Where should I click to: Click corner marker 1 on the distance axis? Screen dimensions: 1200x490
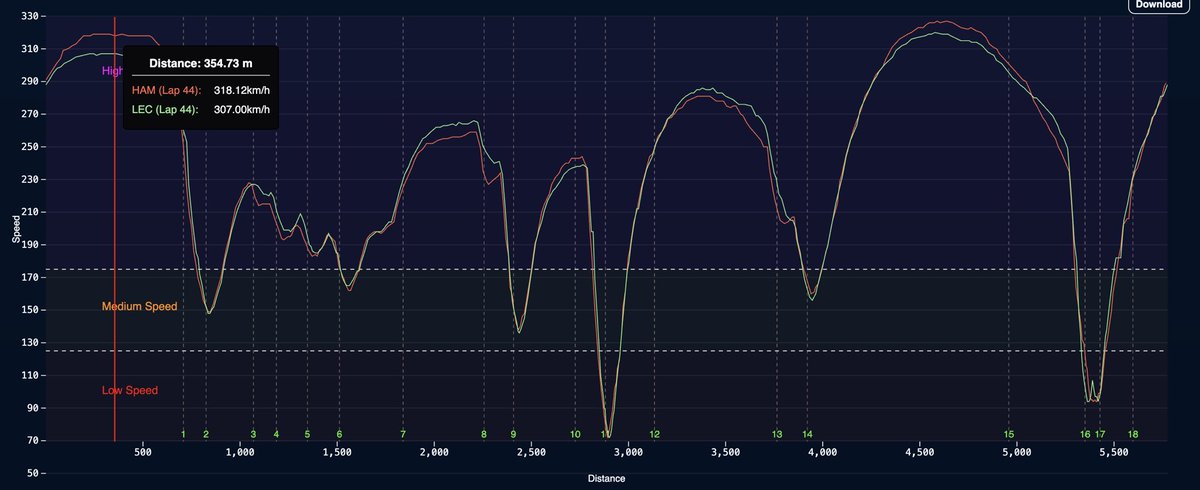(x=184, y=435)
